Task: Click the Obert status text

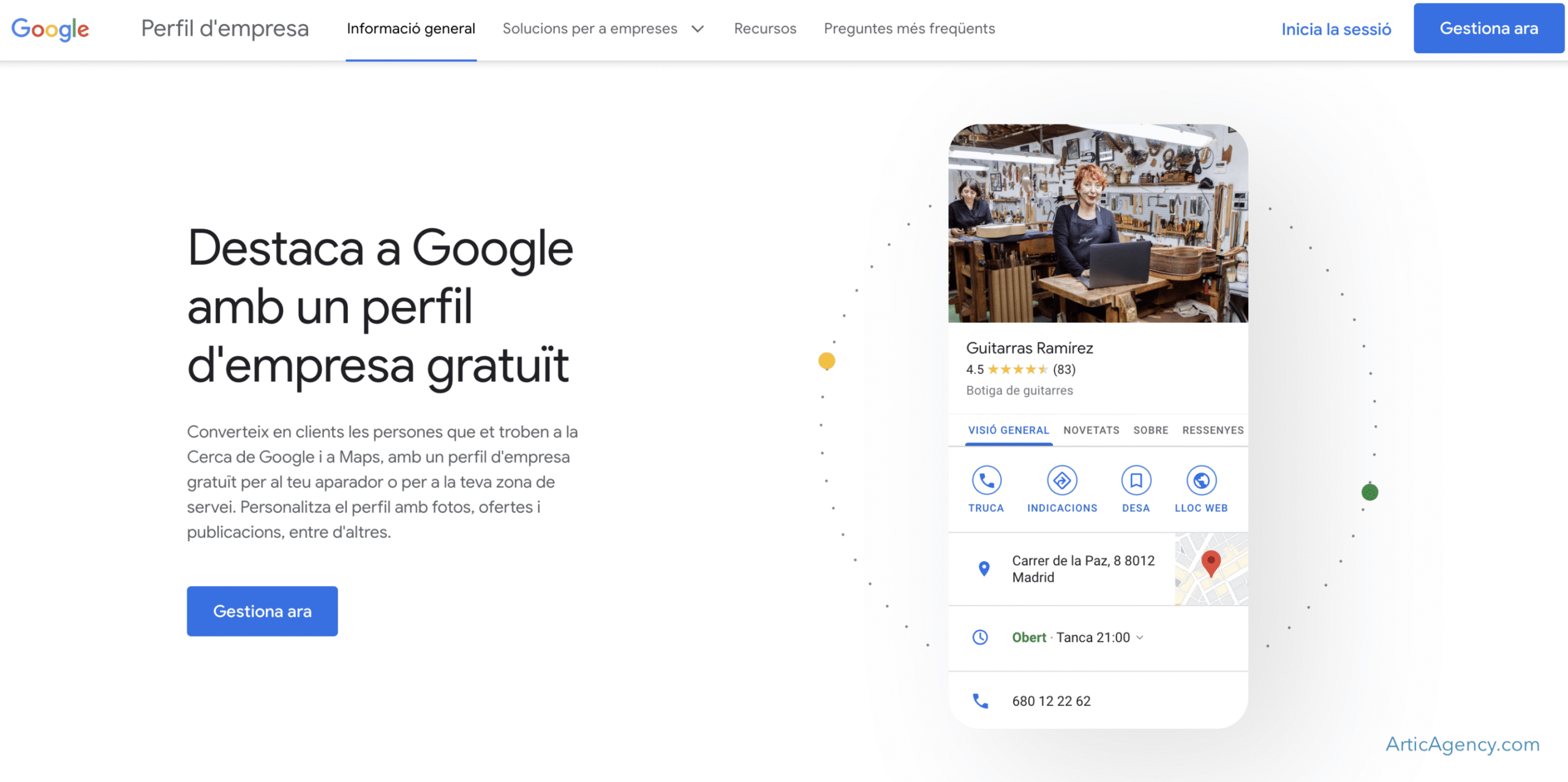Action: click(1028, 637)
